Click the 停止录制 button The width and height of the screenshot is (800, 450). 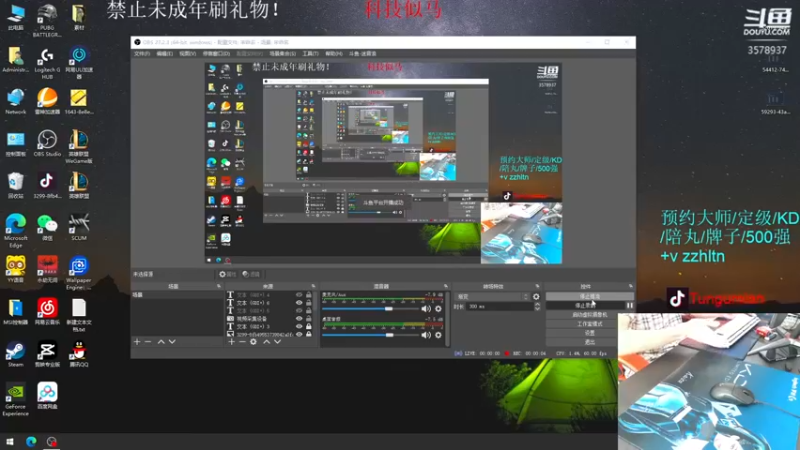585,306
